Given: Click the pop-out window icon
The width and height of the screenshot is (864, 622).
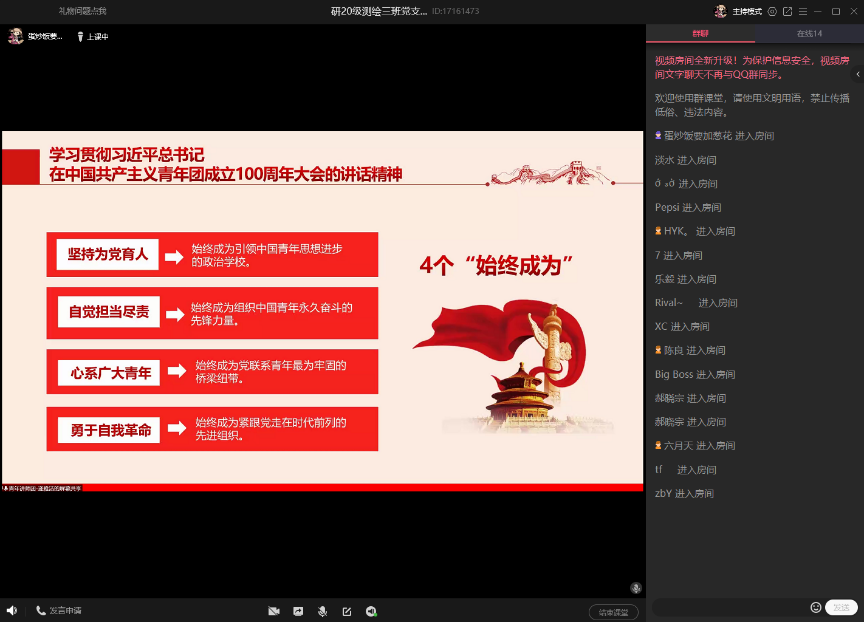Looking at the screenshot, I should coord(787,11).
